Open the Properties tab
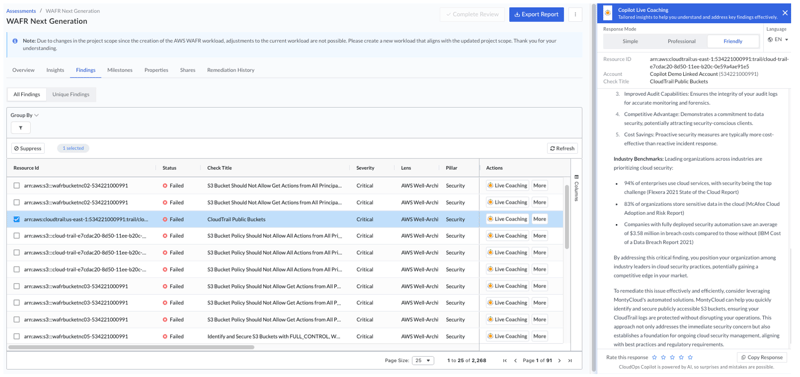Viewport: 800px width, 377px height. point(156,70)
